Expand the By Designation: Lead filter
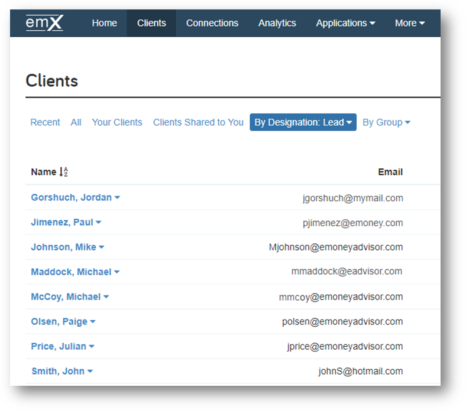466x410 pixels. [x=303, y=122]
